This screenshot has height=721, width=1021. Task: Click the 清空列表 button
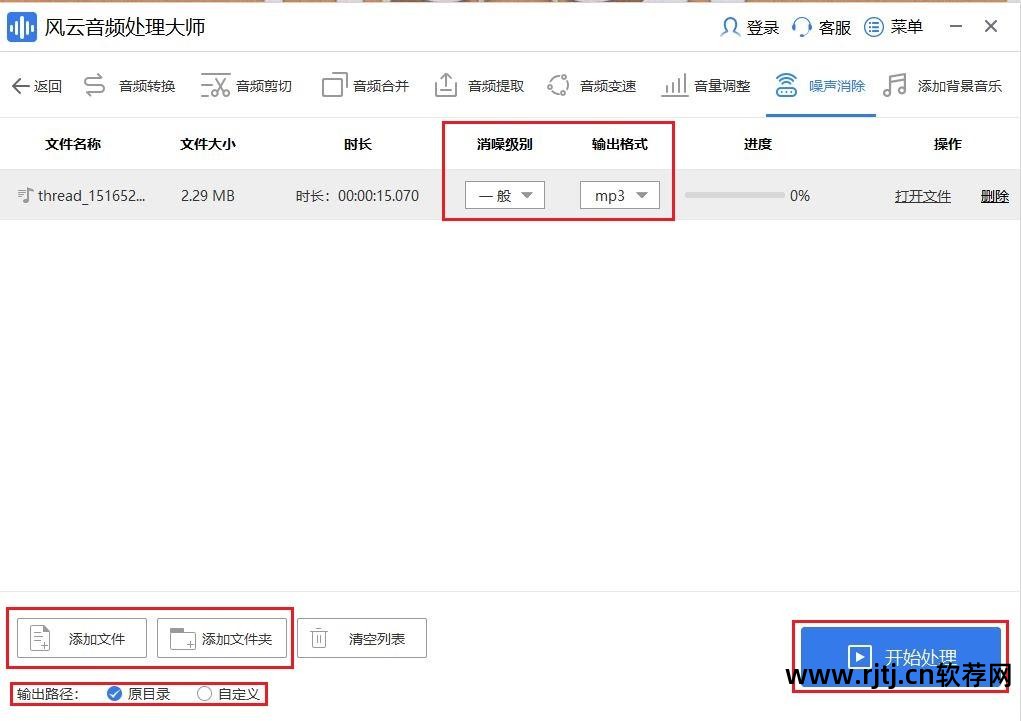coord(362,638)
